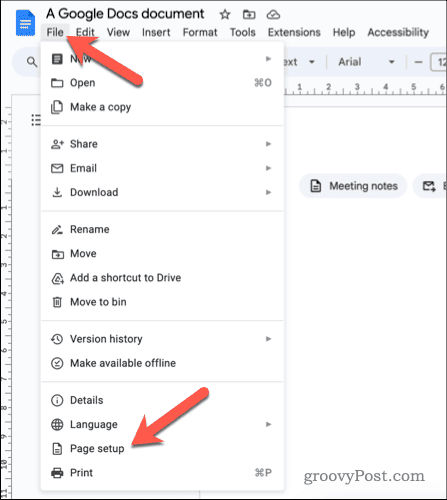The height and width of the screenshot is (500, 447).
Task: Open the File menu
Action: (55, 32)
